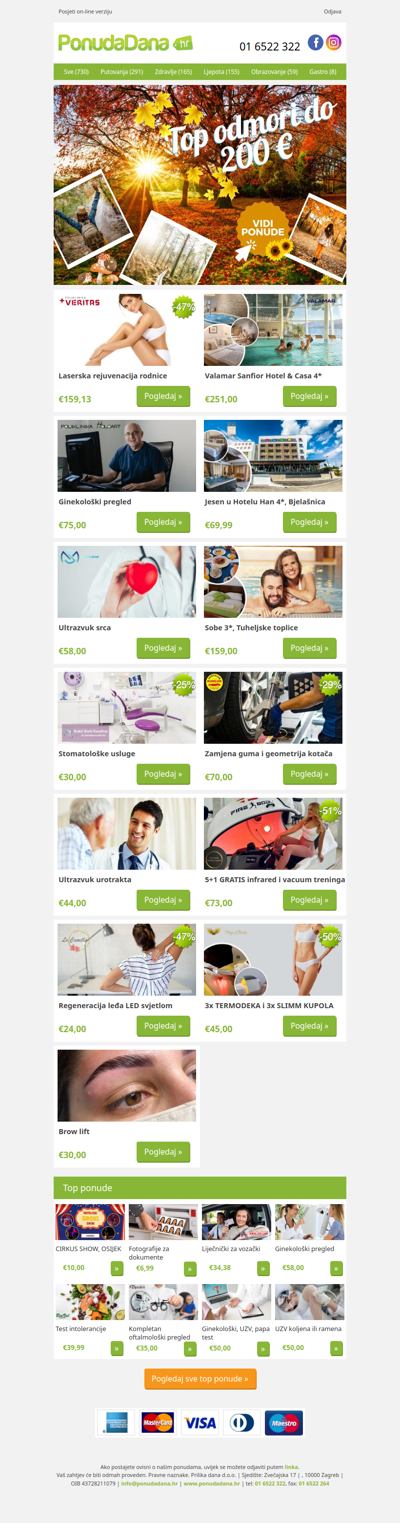Screen dimensions: 400x1523
Task: Click the arrow button for Test intolerancije
Action: tap(117, 1348)
